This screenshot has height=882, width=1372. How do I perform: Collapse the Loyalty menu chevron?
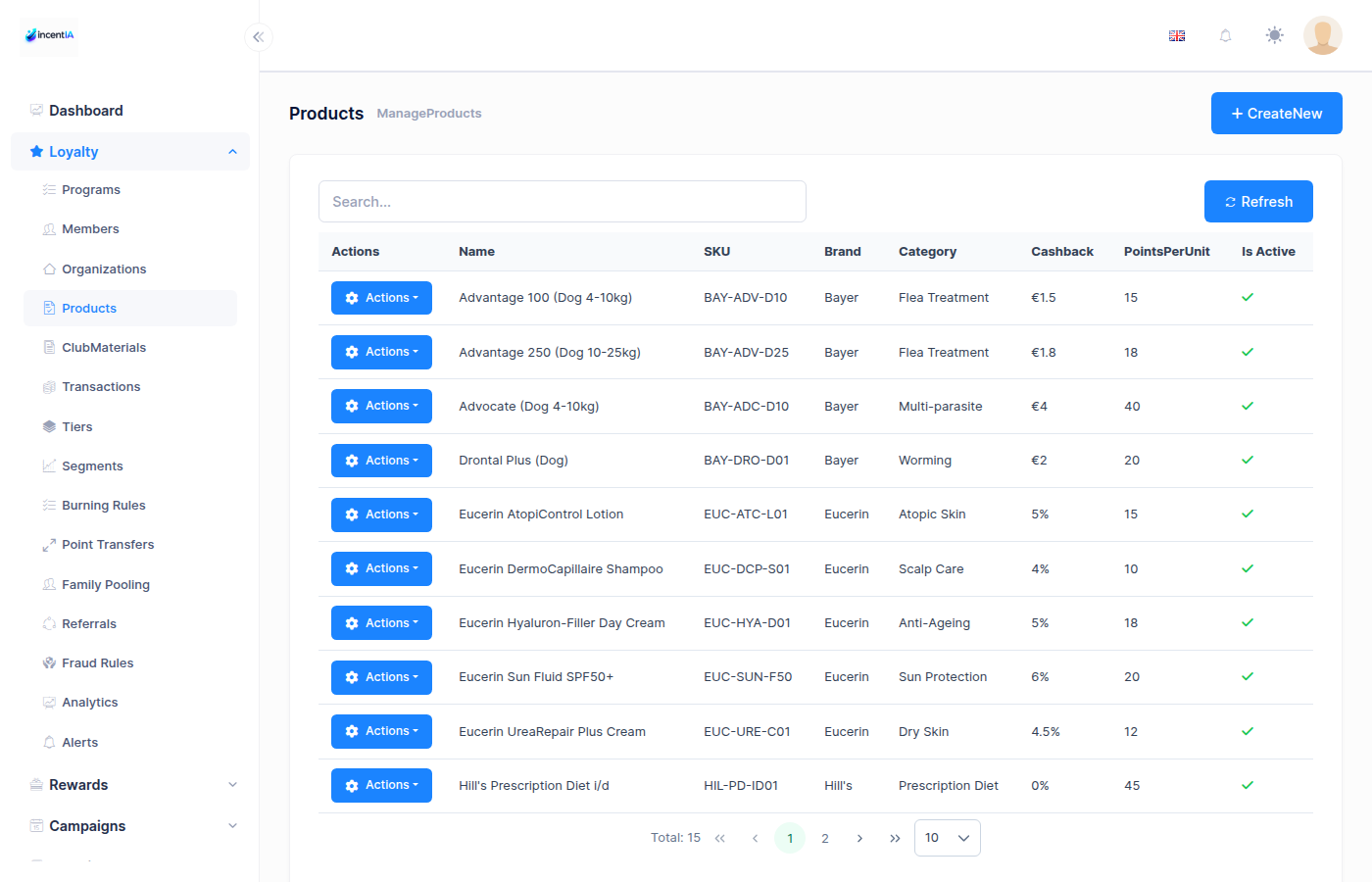point(232,152)
